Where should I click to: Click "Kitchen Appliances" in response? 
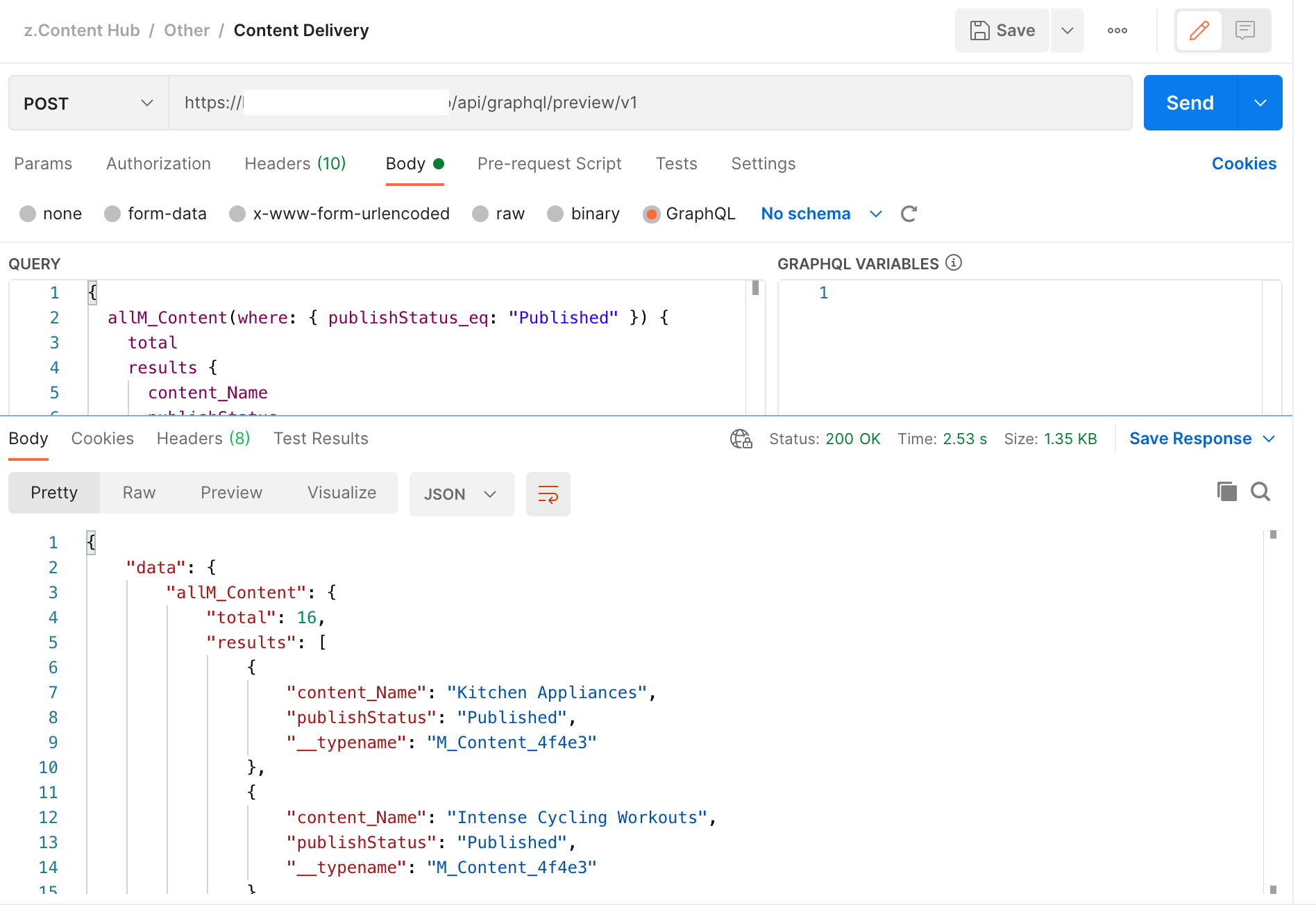pyautogui.click(x=547, y=693)
